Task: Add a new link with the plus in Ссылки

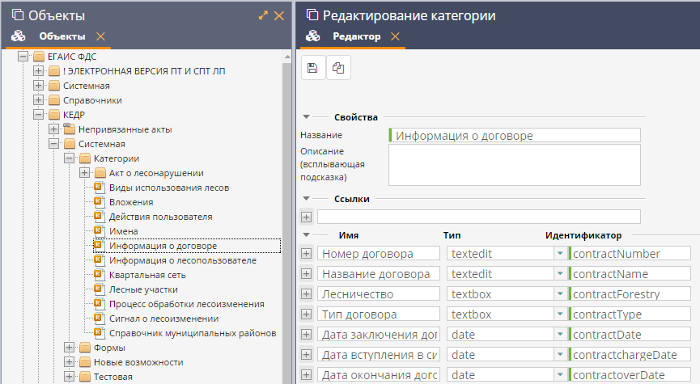Action: click(306, 217)
